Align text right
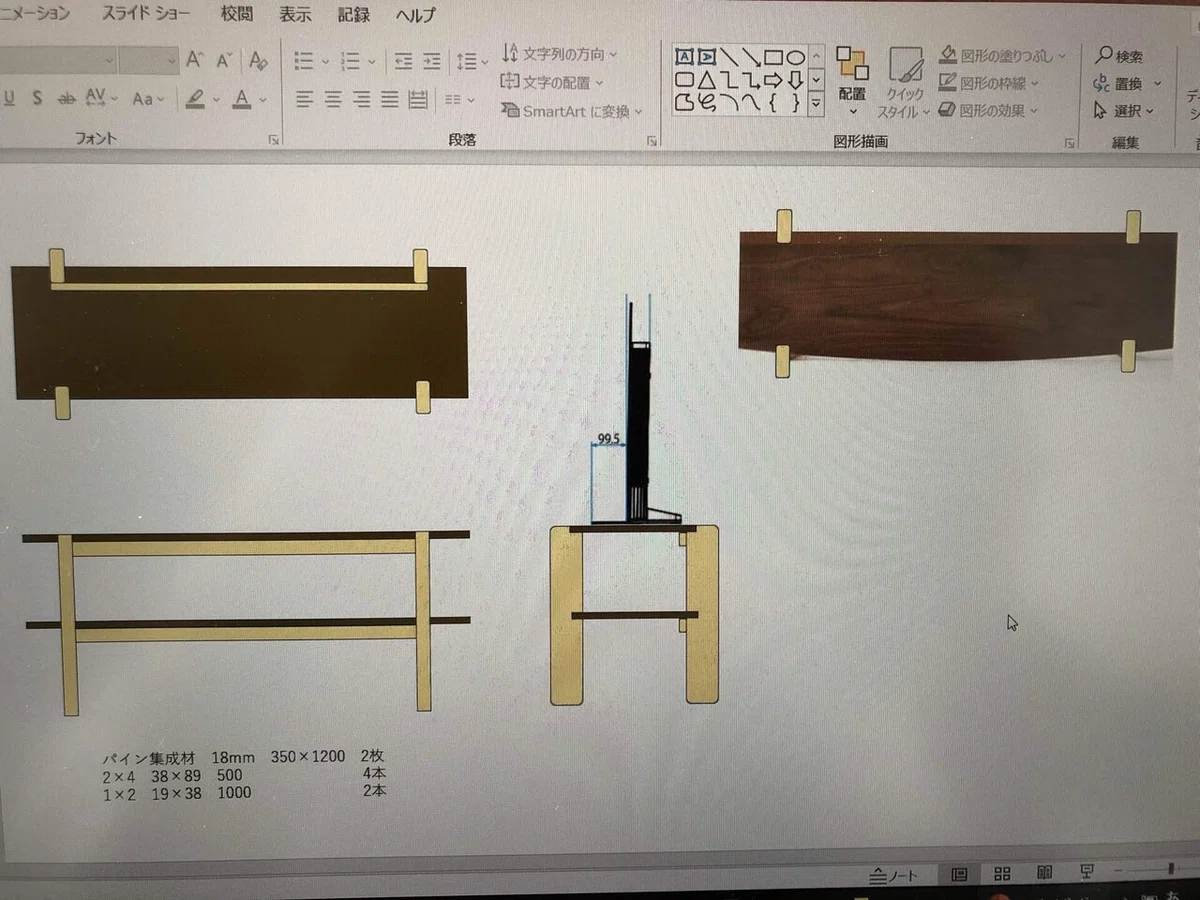This screenshot has width=1200, height=900. point(361,99)
